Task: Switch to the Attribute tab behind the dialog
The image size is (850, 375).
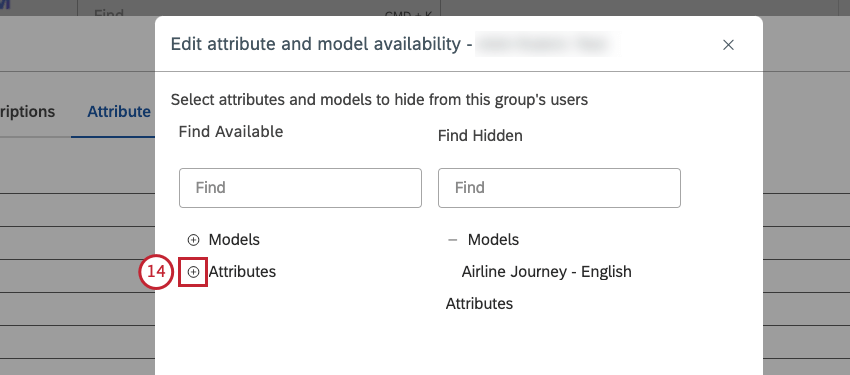Action: 119,112
